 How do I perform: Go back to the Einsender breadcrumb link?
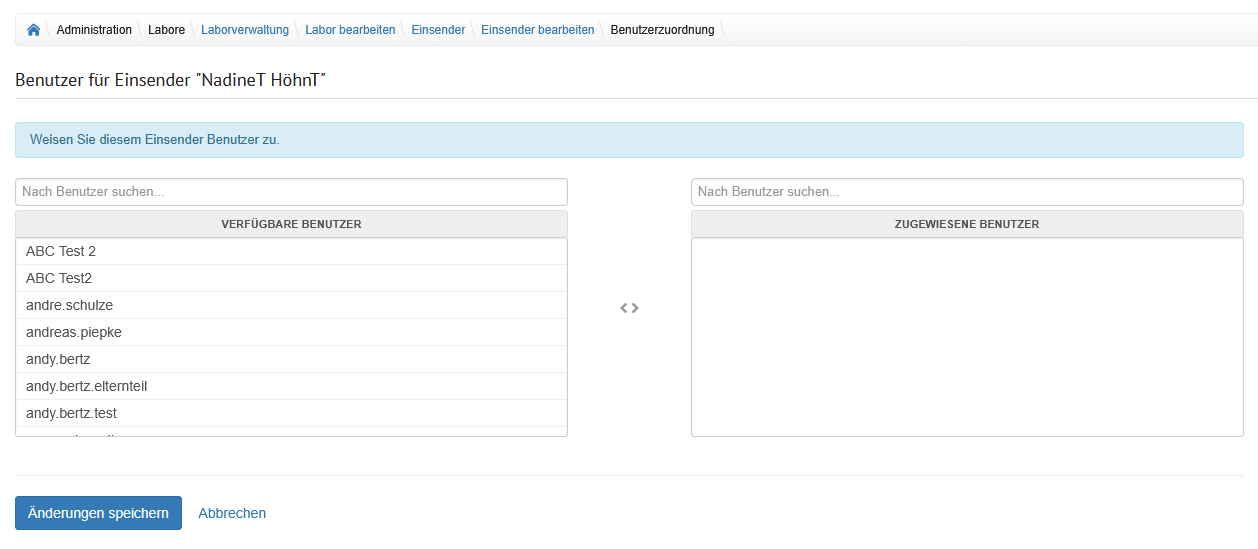[438, 30]
